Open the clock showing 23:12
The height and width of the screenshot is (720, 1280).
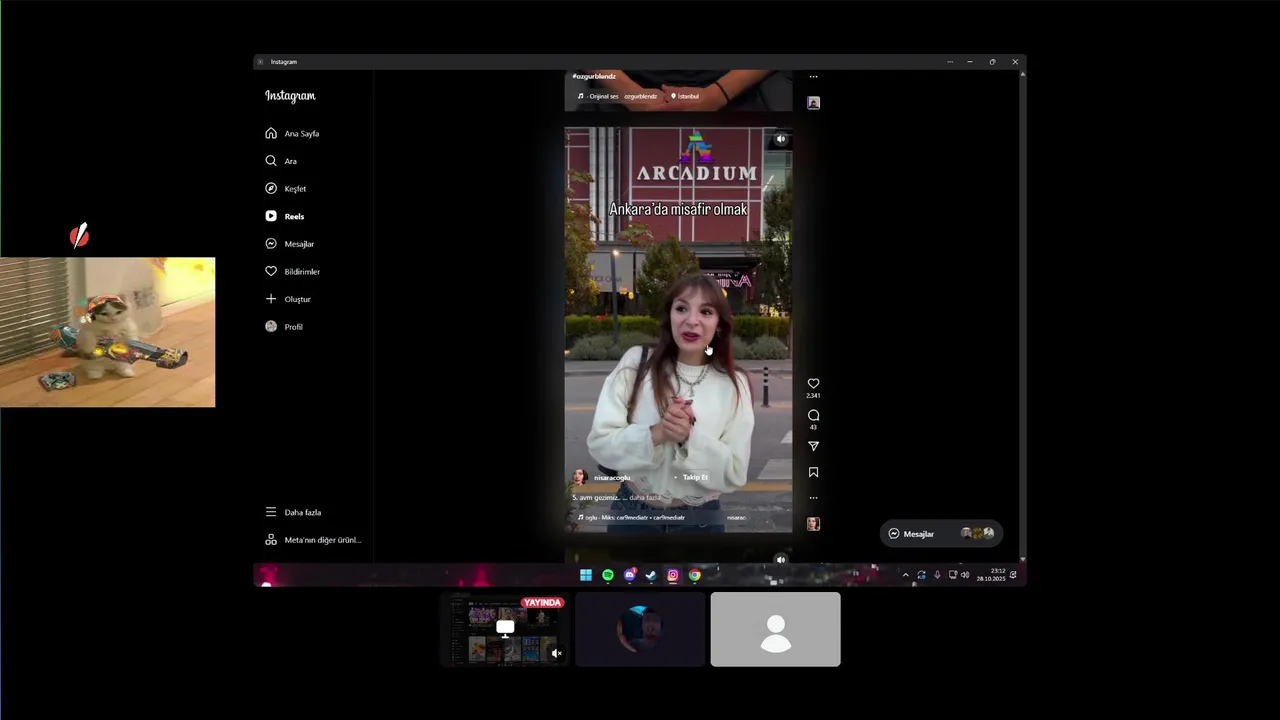coord(991,575)
